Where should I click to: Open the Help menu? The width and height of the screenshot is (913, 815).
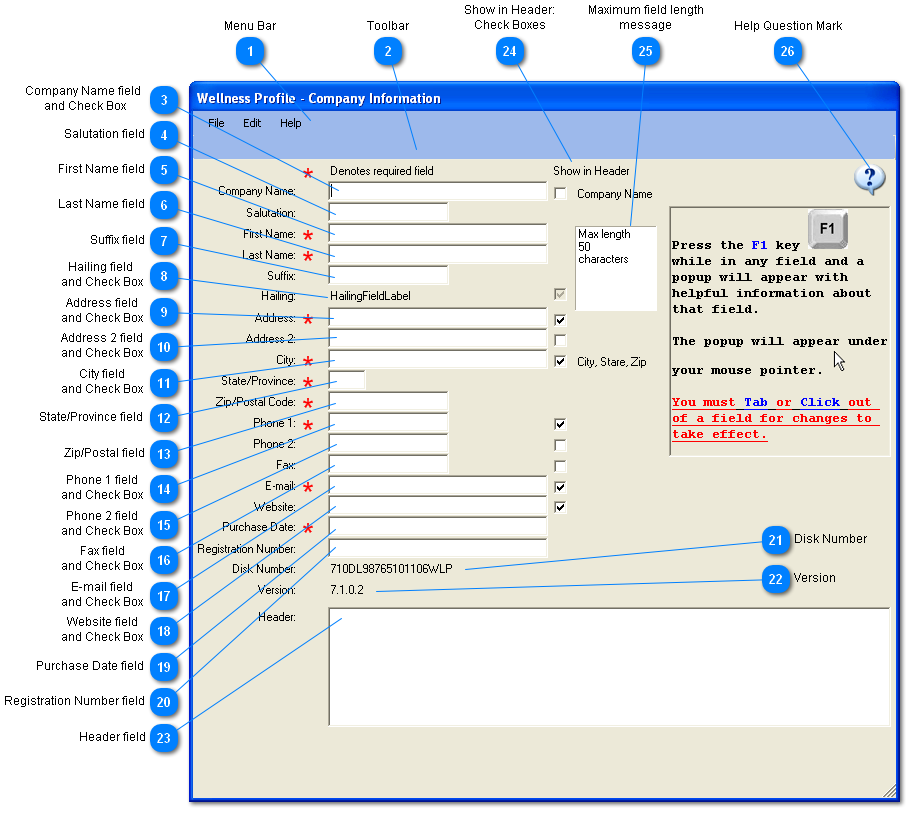pyautogui.click(x=290, y=123)
